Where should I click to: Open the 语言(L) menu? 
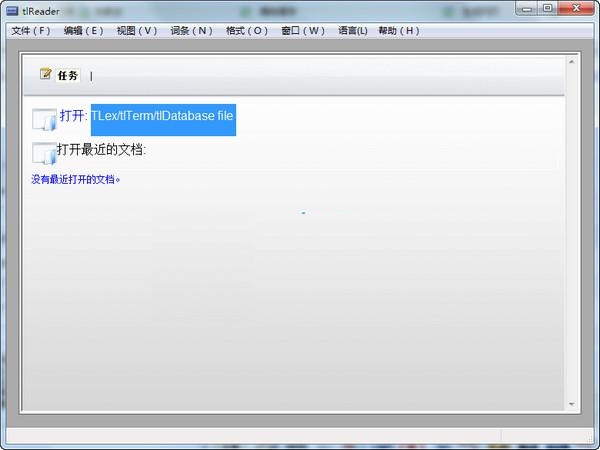click(x=352, y=30)
